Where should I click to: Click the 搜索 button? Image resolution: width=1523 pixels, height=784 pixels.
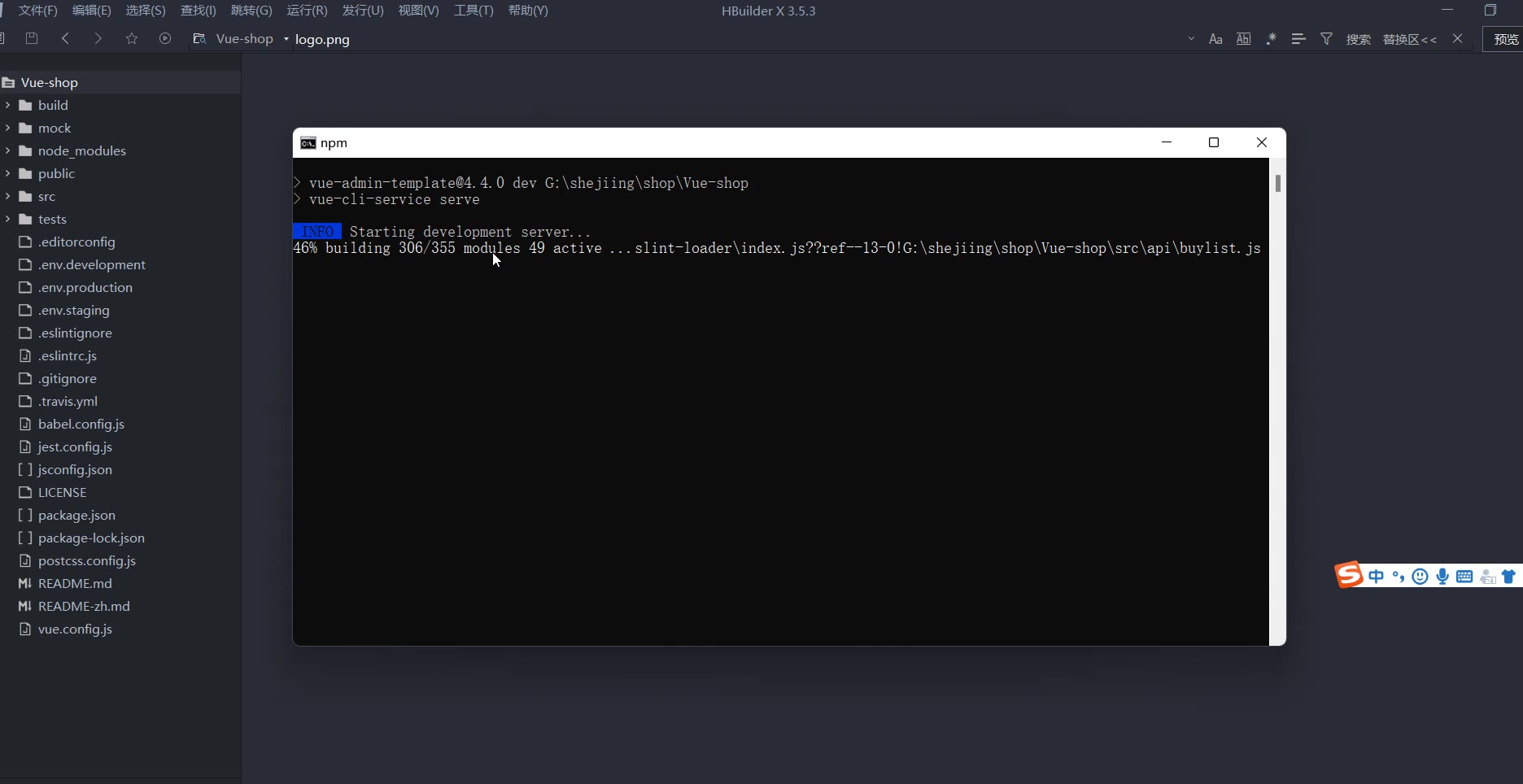point(1359,39)
